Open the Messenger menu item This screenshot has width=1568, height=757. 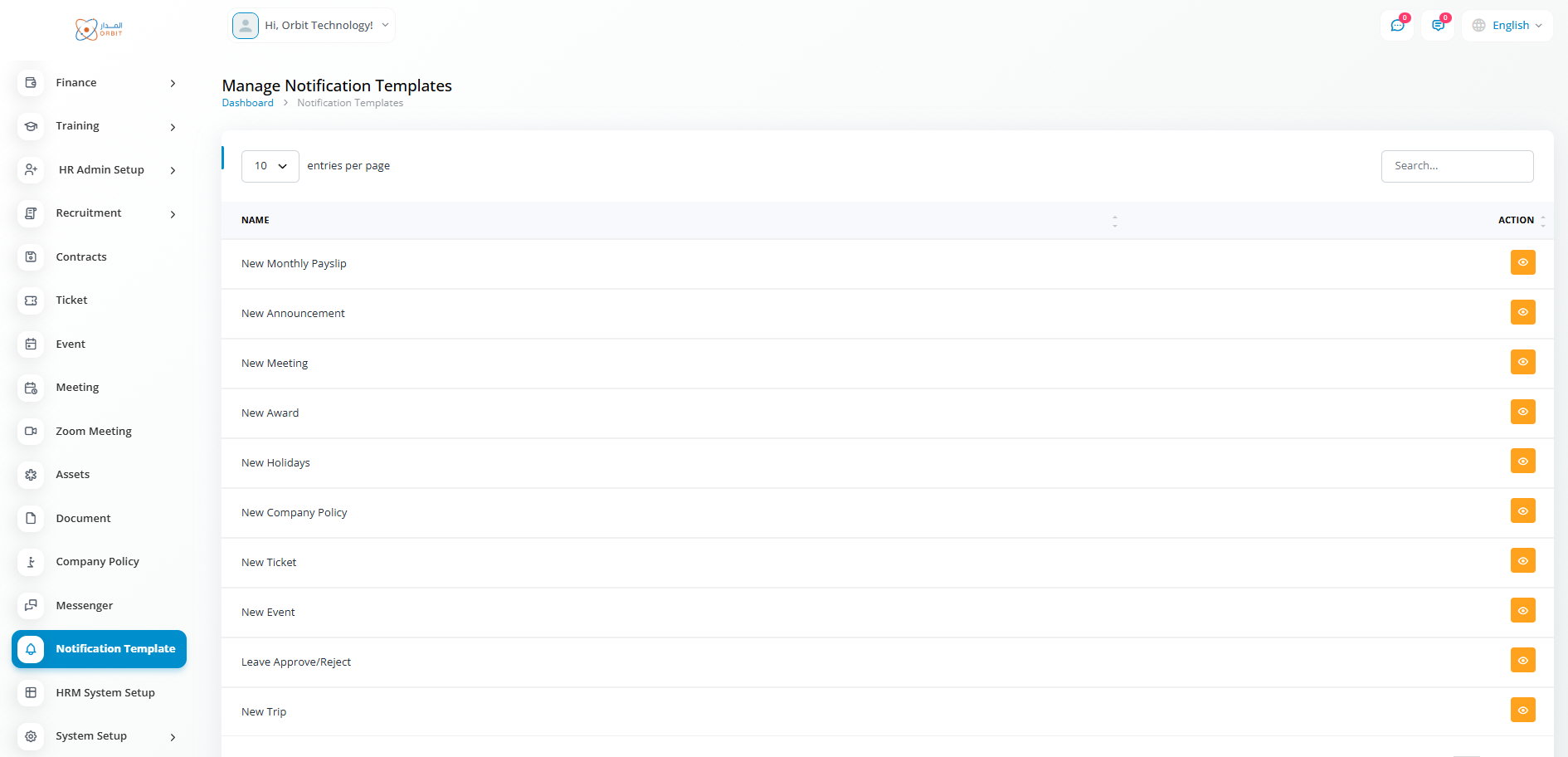click(x=84, y=605)
